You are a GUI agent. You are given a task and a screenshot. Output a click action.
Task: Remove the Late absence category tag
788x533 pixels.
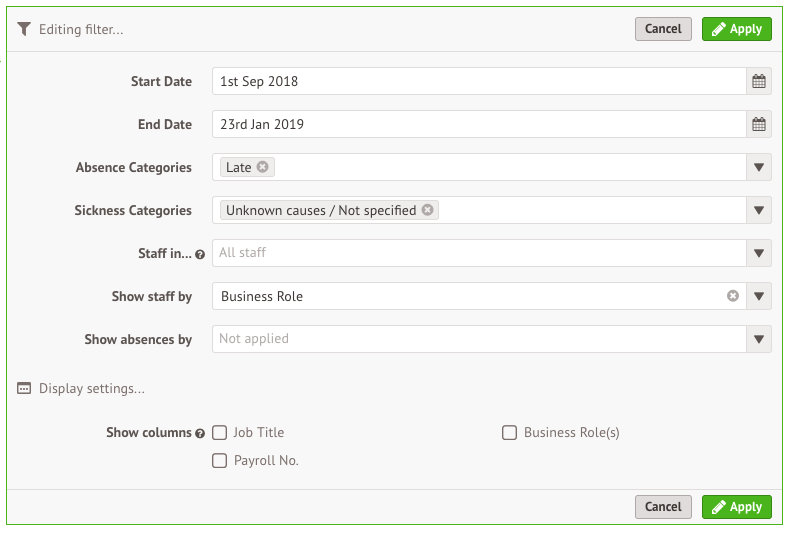(262, 167)
